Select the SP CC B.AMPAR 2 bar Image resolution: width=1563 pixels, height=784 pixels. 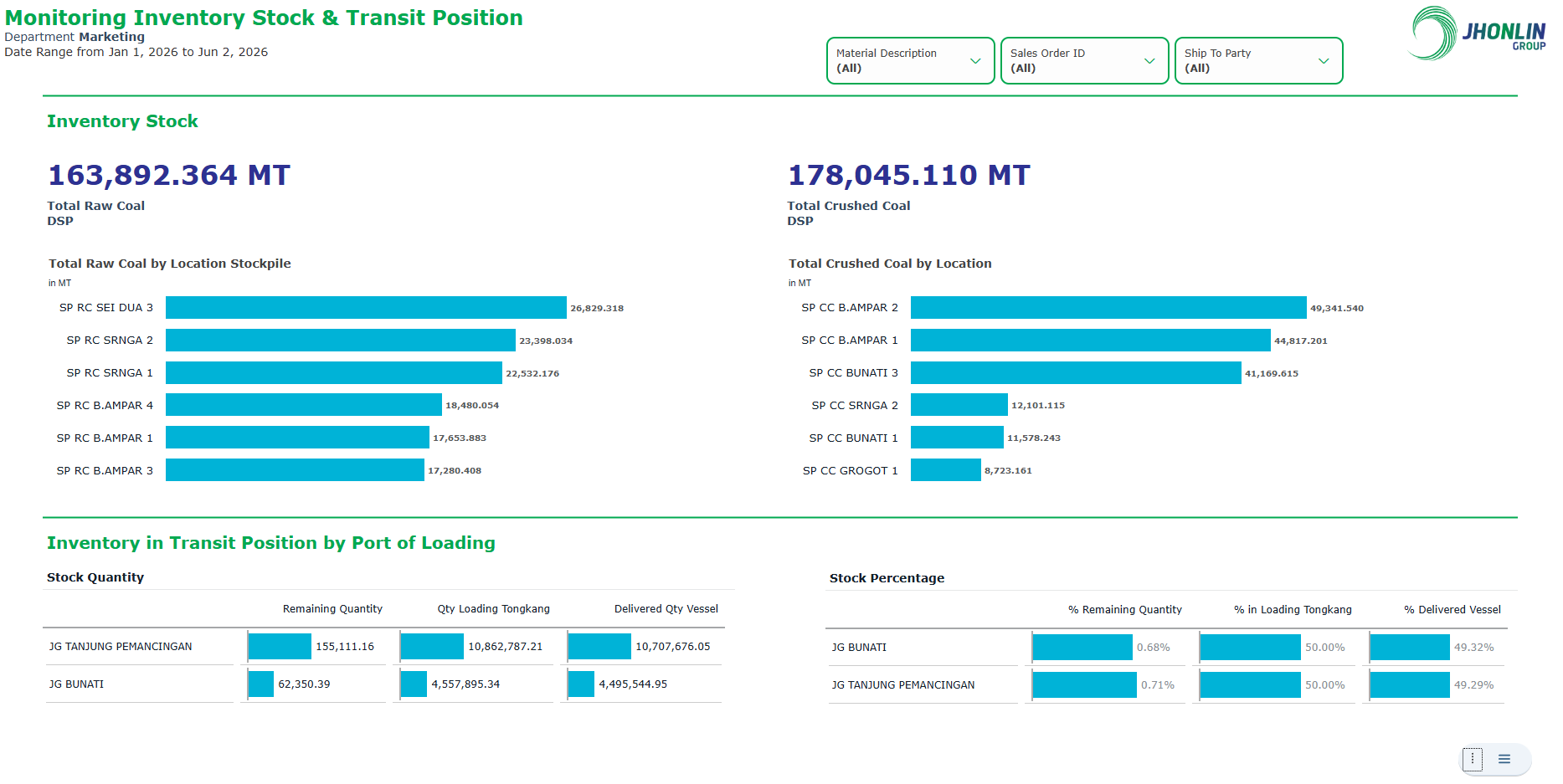1108,308
